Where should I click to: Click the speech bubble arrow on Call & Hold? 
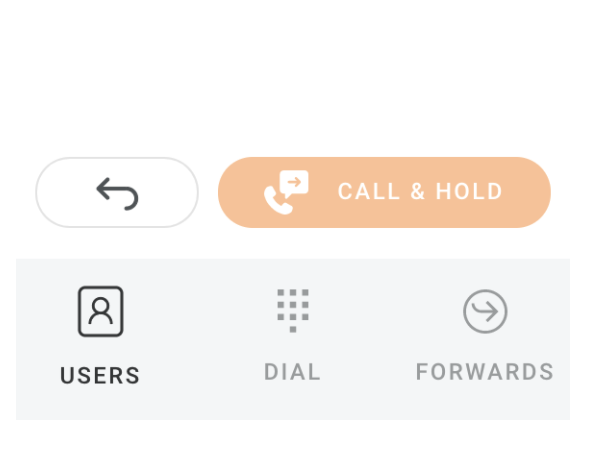pyautogui.click(x=294, y=183)
